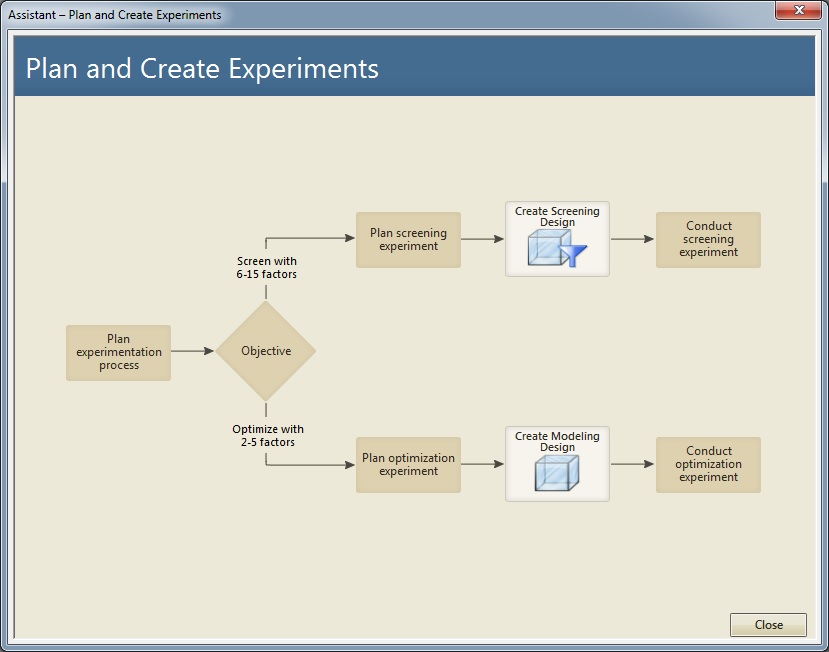Open Create Modeling Design cube icon
This screenshot has width=829, height=652.
pos(557,473)
